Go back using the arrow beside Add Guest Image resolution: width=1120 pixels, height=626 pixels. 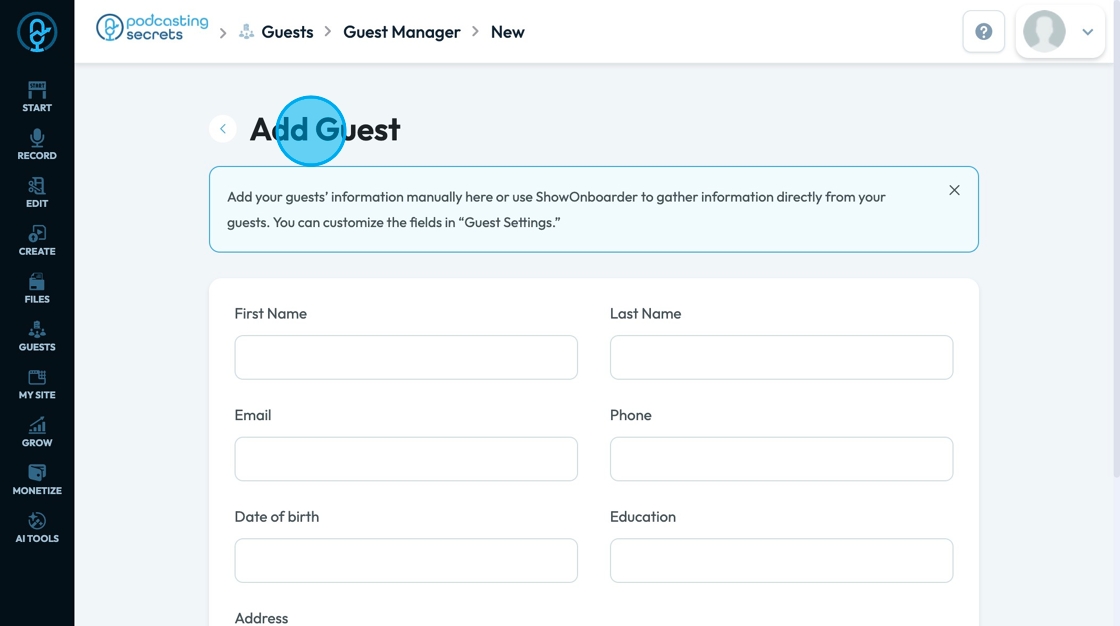[223, 129]
